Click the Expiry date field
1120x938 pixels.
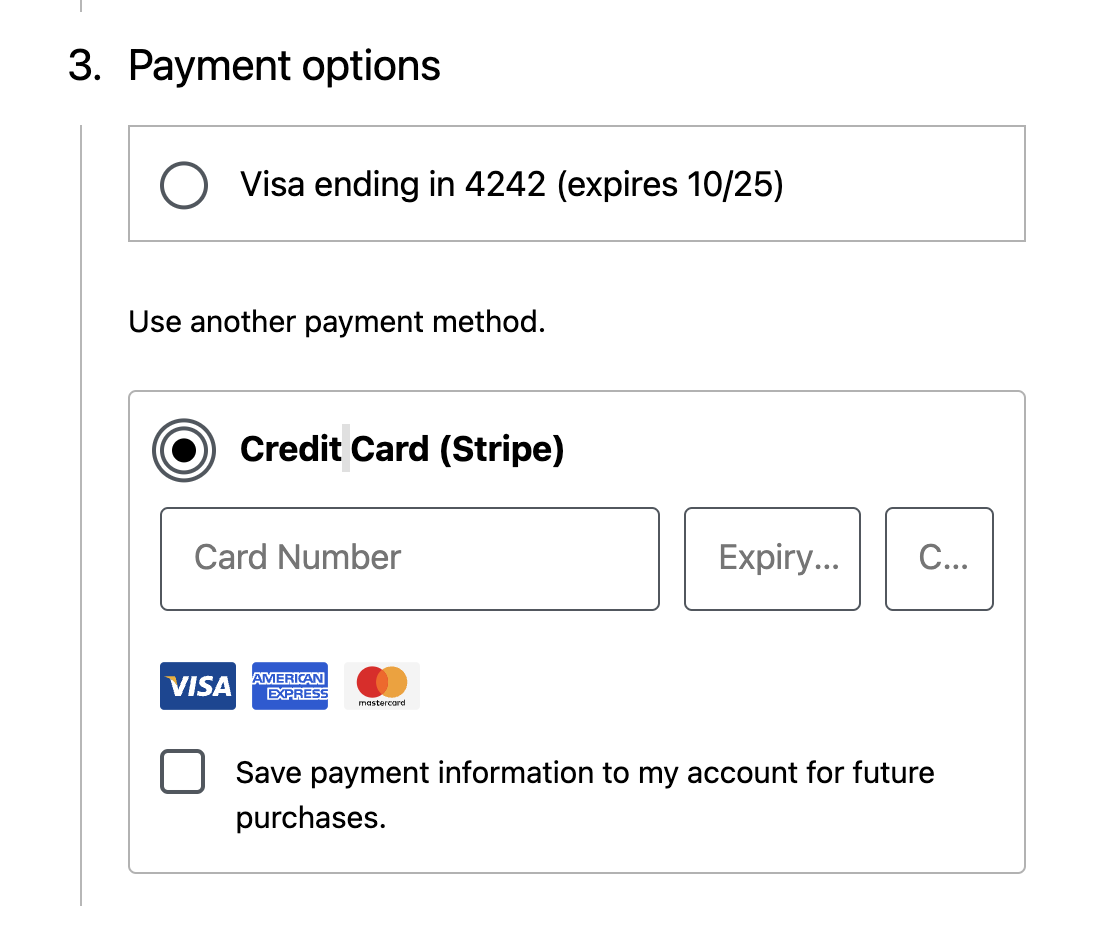tap(771, 558)
